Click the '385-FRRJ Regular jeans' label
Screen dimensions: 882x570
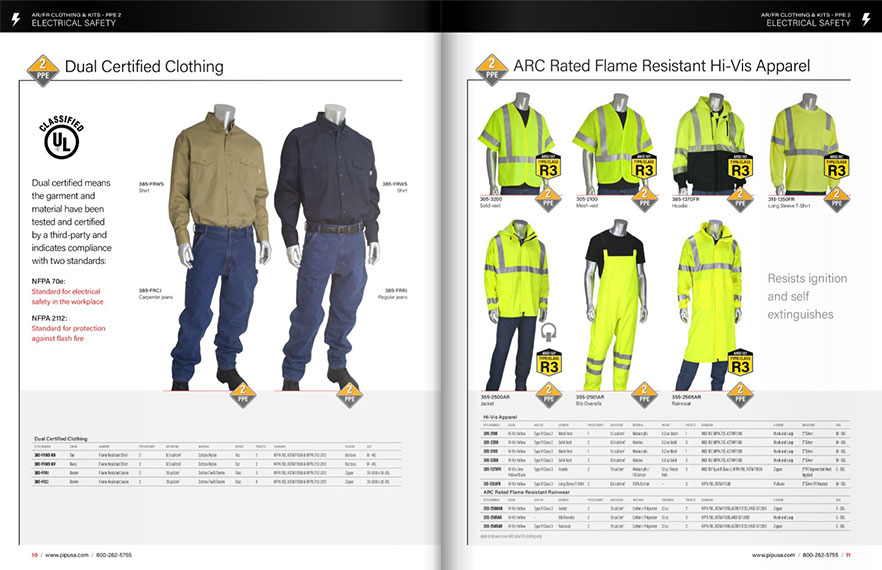[x=393, y=294]
